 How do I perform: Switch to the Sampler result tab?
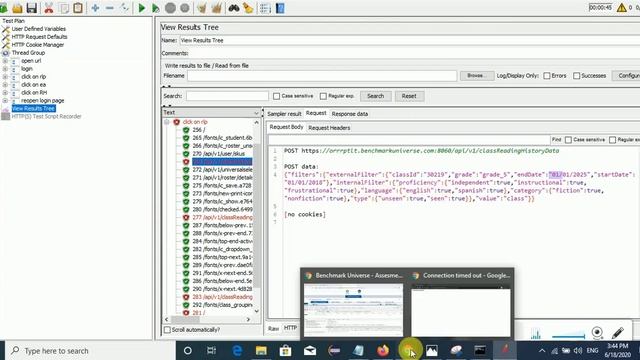pos(284,114)
